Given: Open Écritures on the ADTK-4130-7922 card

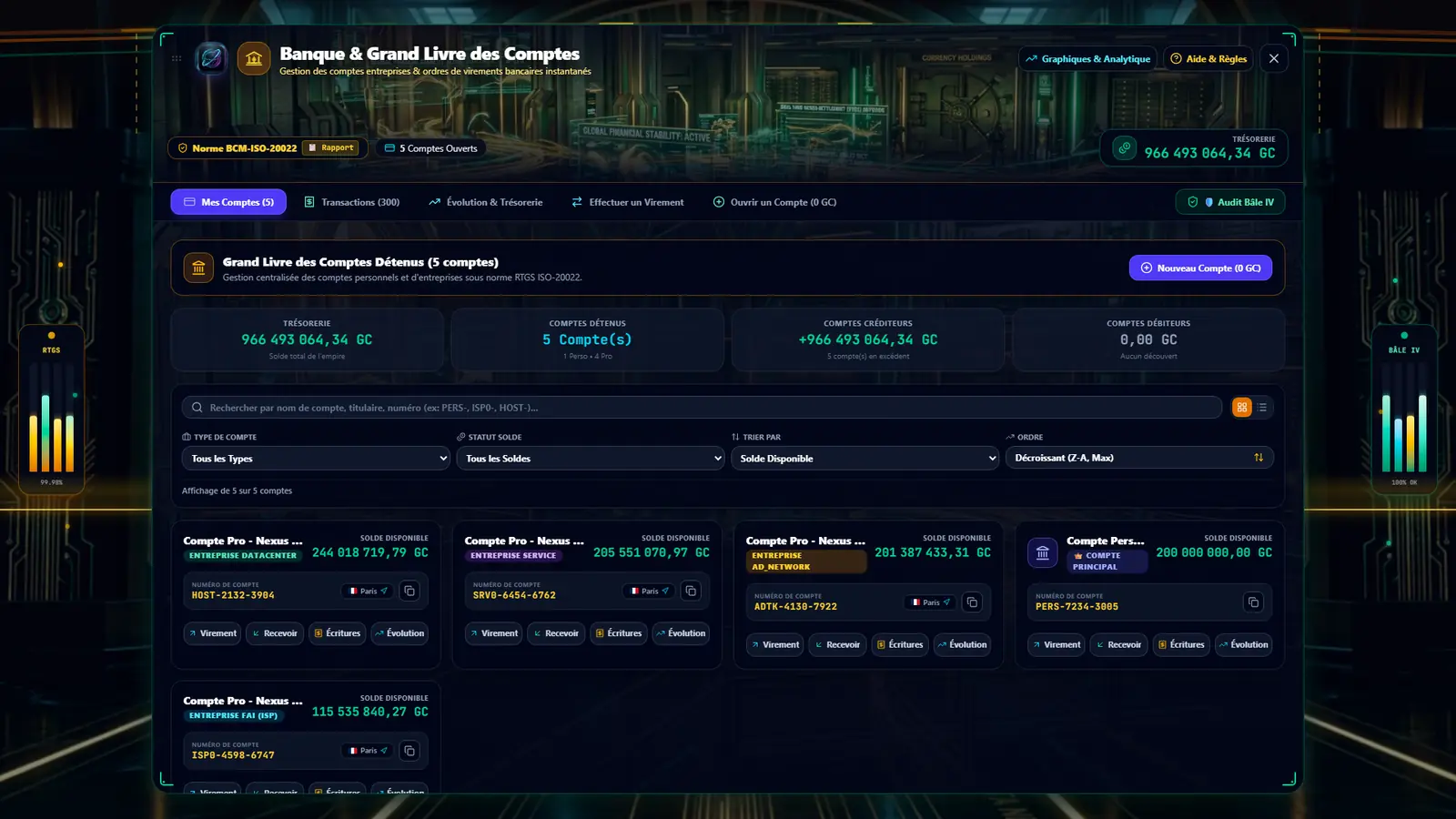Looking at the screenshot, I should pos(900,644).
